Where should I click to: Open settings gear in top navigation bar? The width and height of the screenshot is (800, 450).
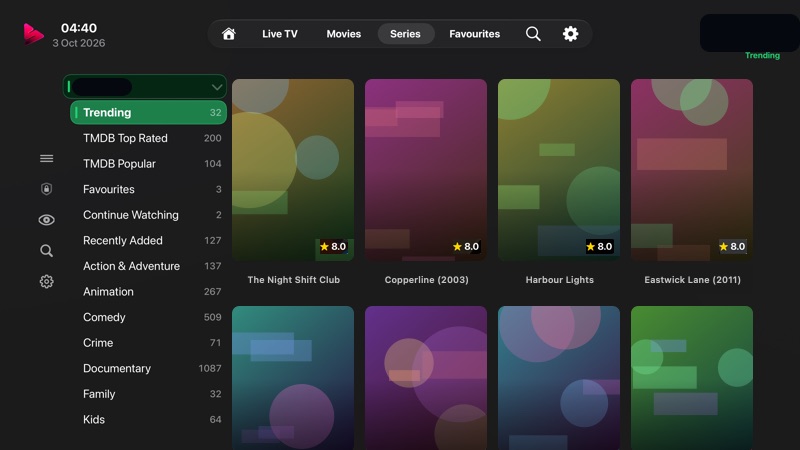[570, 34]
